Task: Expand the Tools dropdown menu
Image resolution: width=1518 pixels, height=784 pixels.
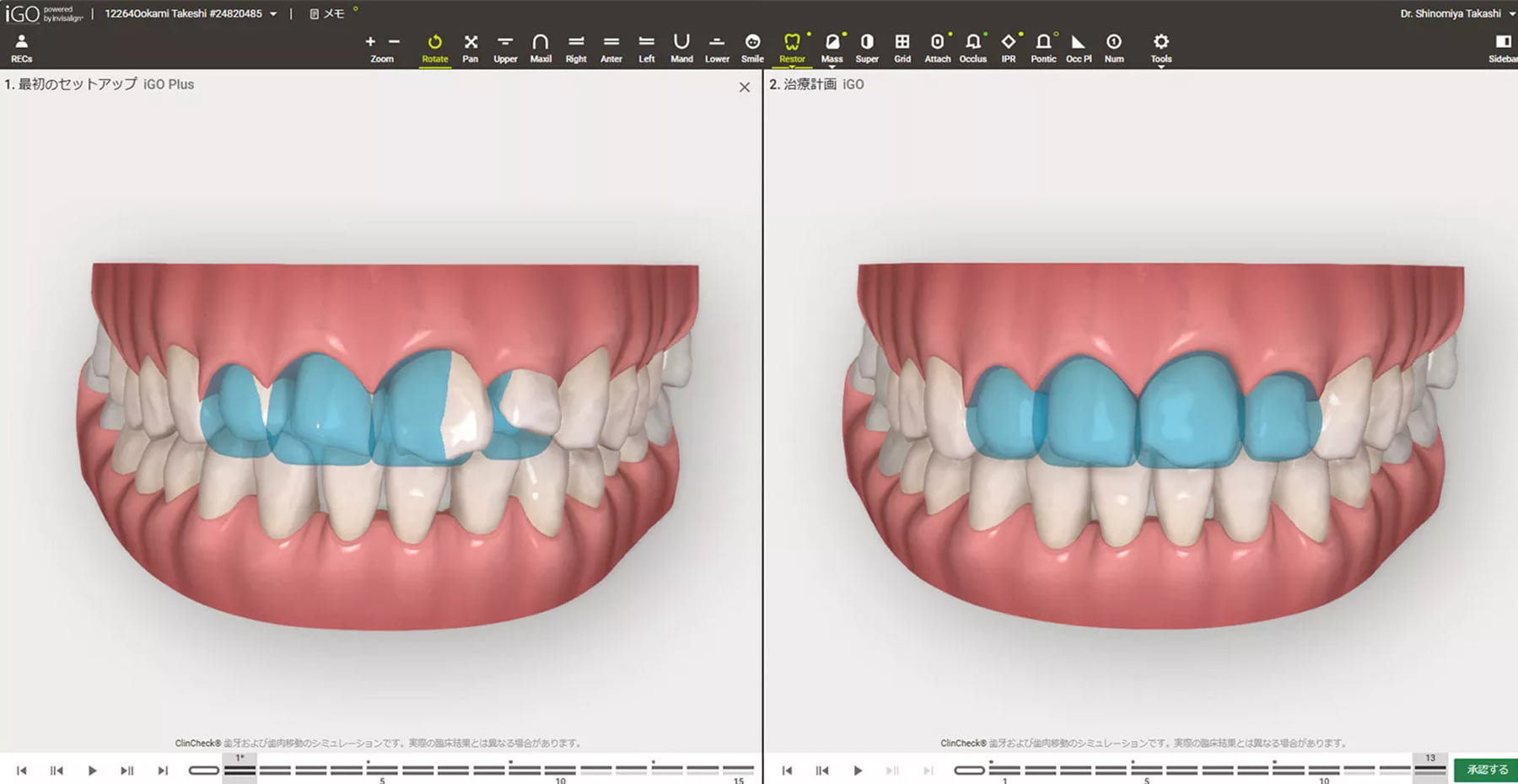Action: tap(1160, 49)
